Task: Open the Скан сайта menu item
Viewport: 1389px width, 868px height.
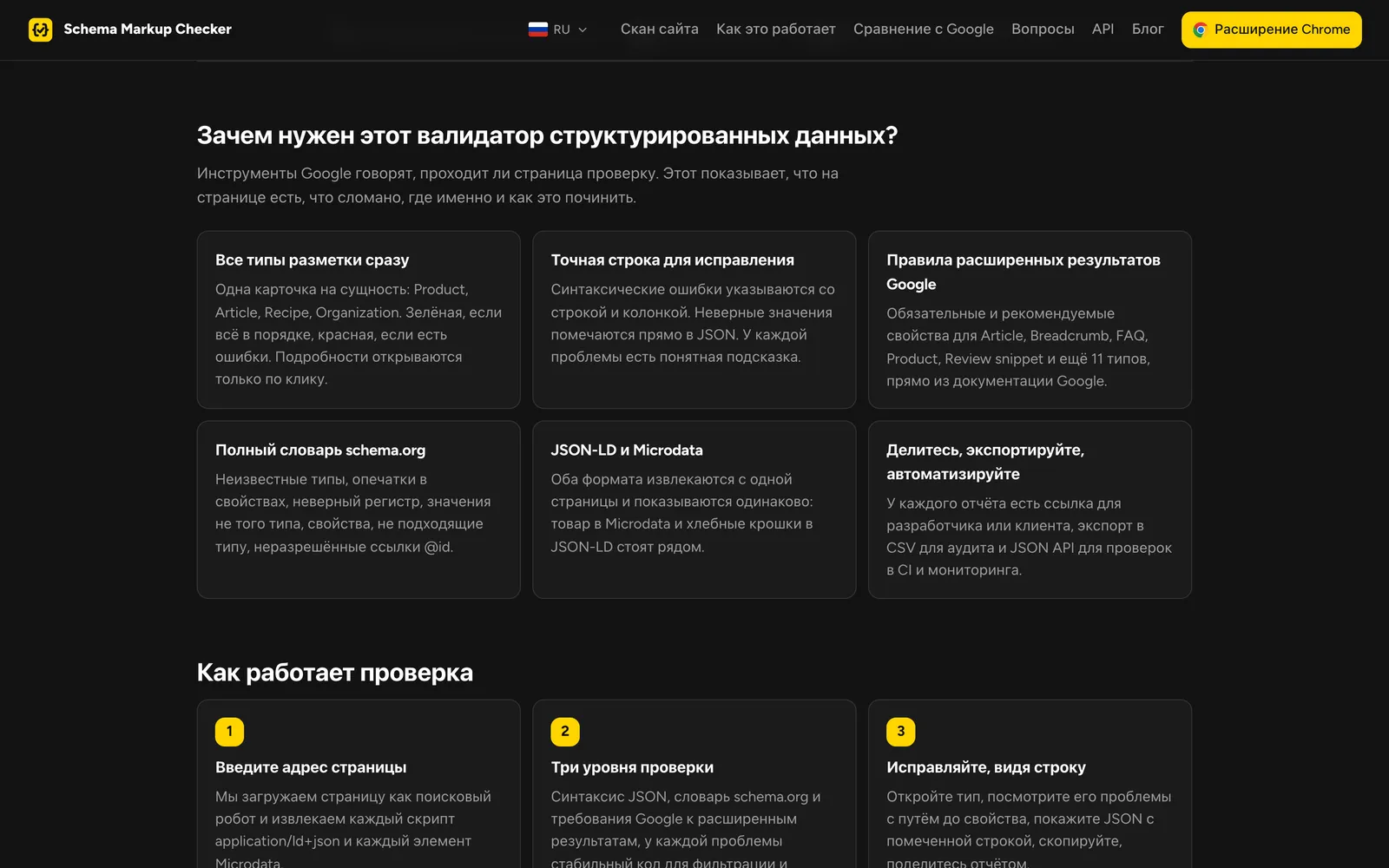Action: coord(659,30)
